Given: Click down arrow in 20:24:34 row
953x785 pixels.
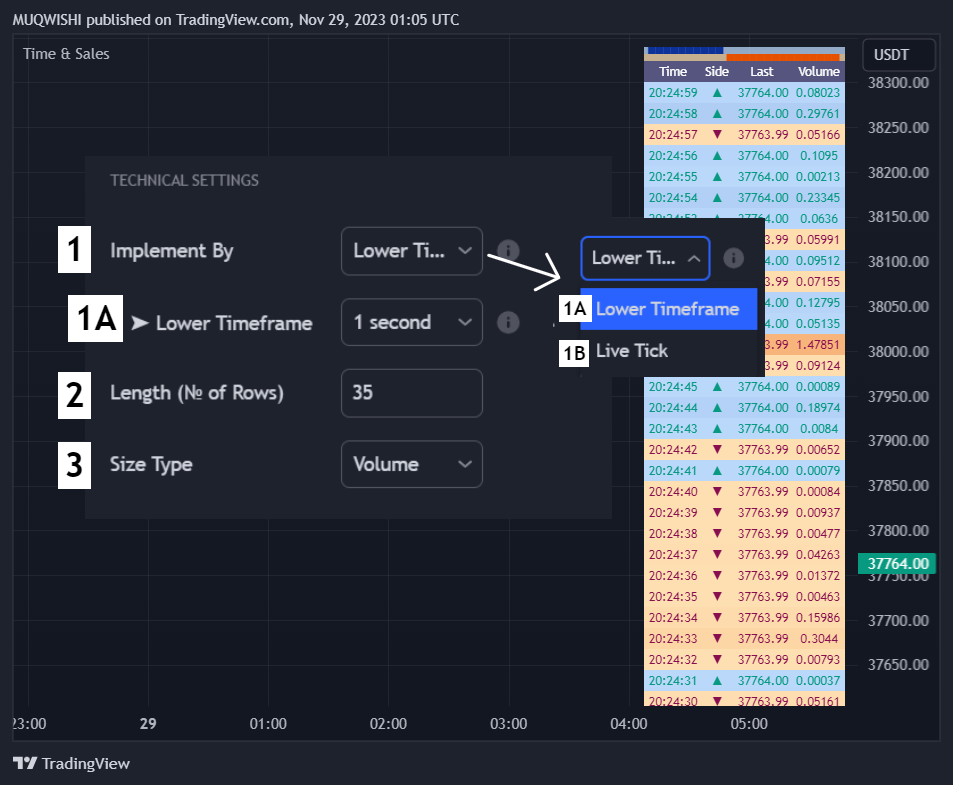Looking at the screenshot, I should [717, 617].
